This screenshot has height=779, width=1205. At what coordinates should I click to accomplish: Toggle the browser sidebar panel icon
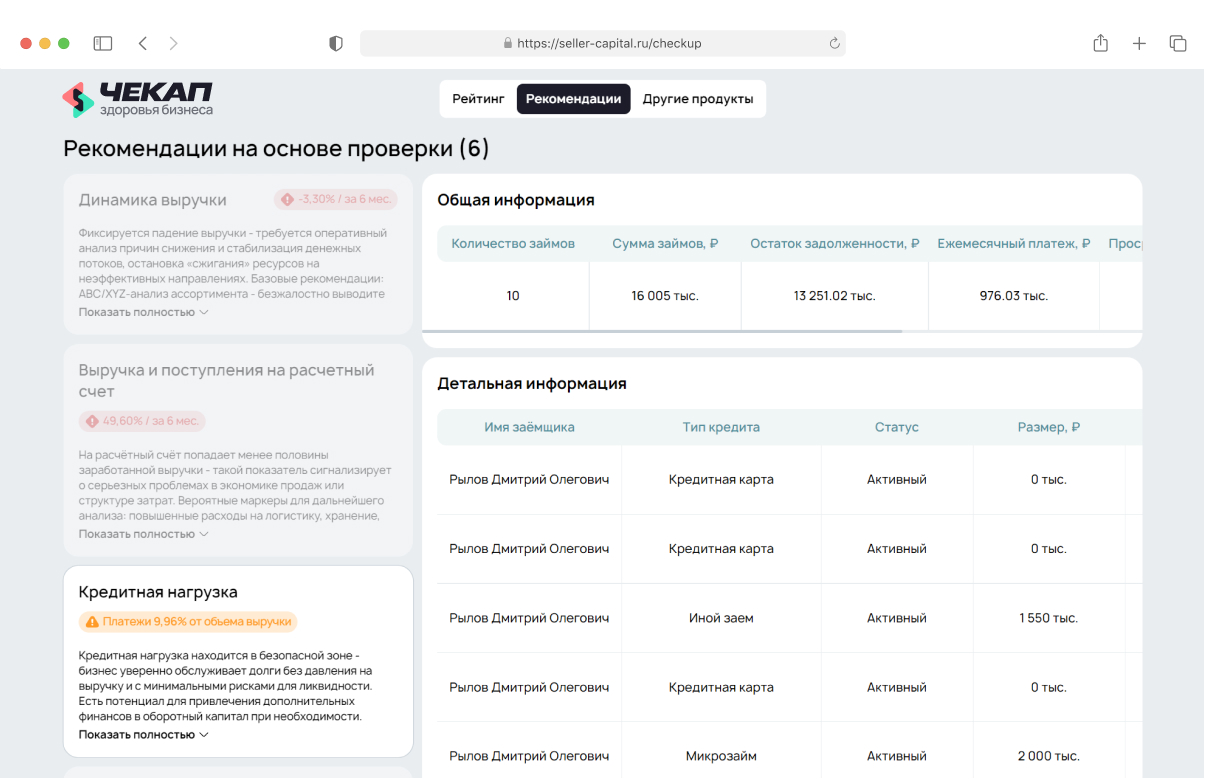click(x=102, y=43)
